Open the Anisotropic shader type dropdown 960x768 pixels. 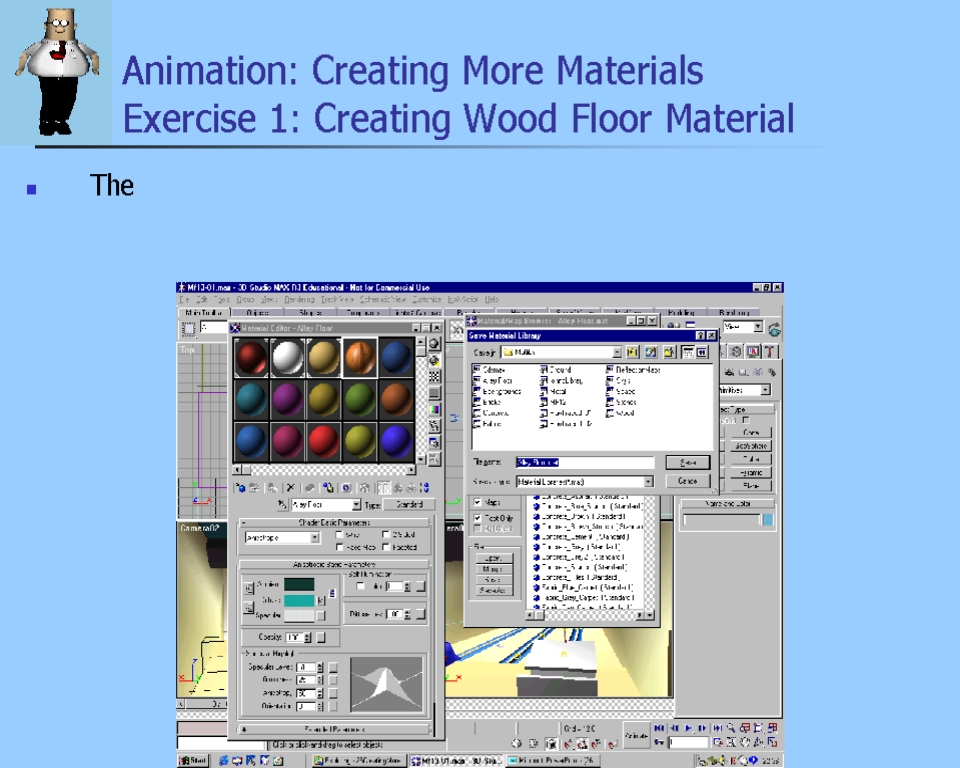[x=314, y=538]
